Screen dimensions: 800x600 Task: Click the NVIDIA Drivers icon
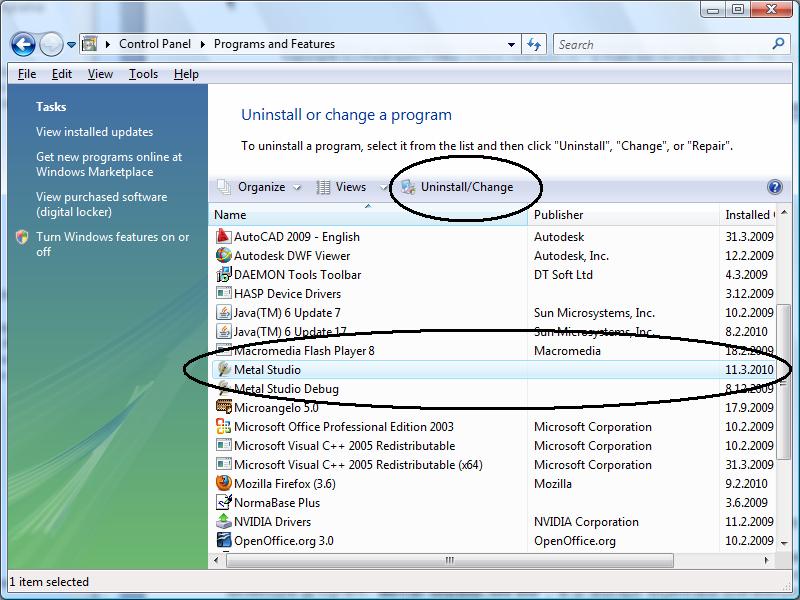coord(223,521)
